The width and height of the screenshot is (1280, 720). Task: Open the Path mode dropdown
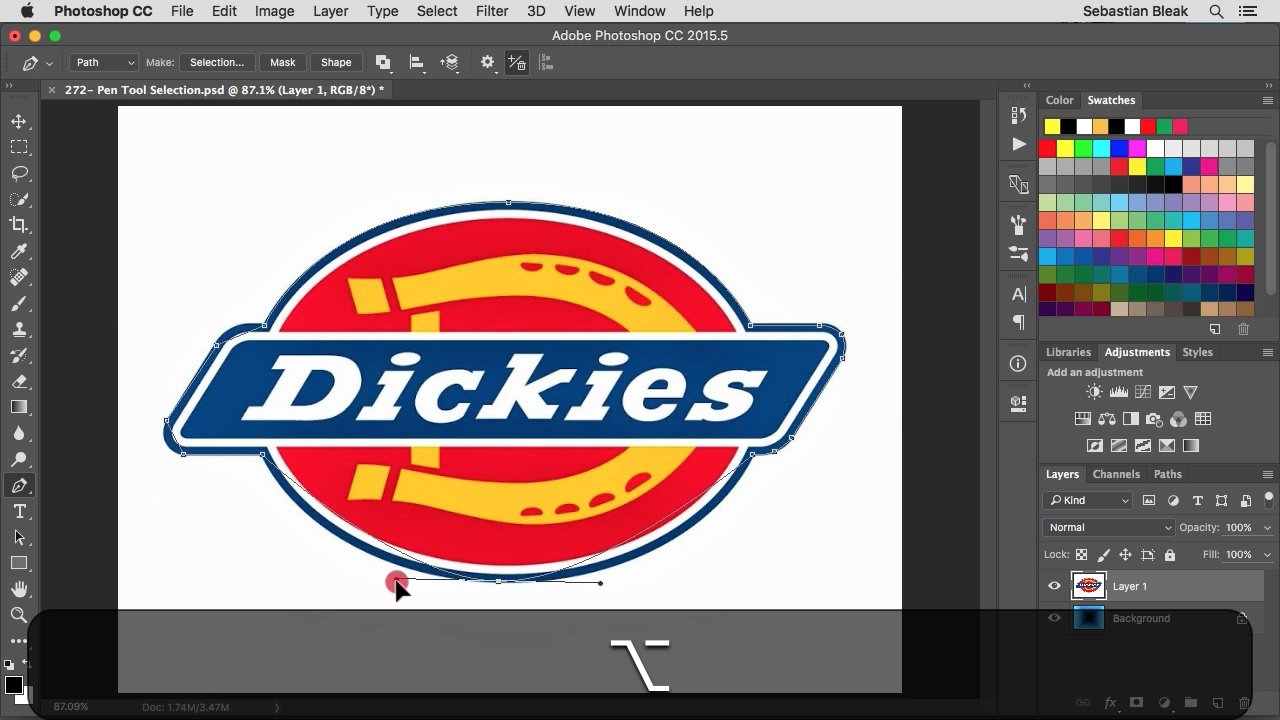(x=104, y=62)
